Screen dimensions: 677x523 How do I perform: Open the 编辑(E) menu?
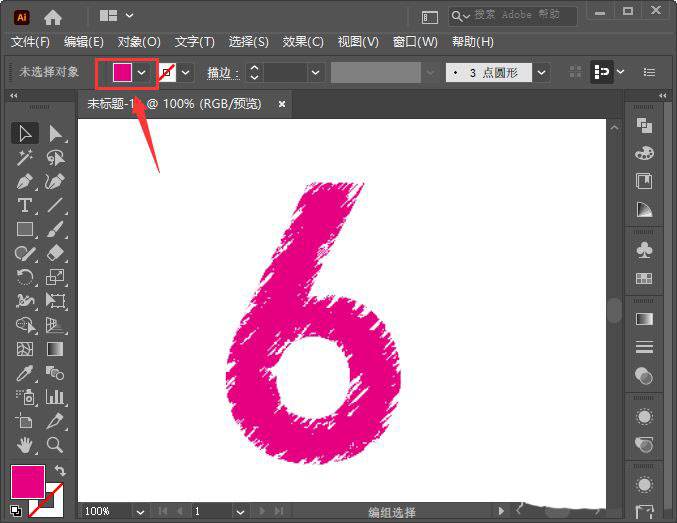click(84, 42)
